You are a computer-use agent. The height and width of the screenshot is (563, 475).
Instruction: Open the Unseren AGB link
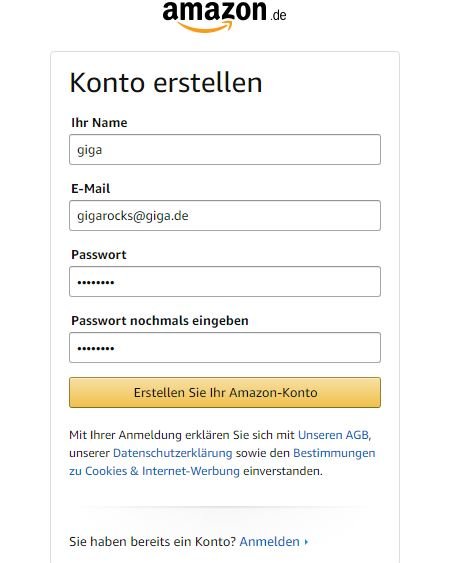pos(334,435)
